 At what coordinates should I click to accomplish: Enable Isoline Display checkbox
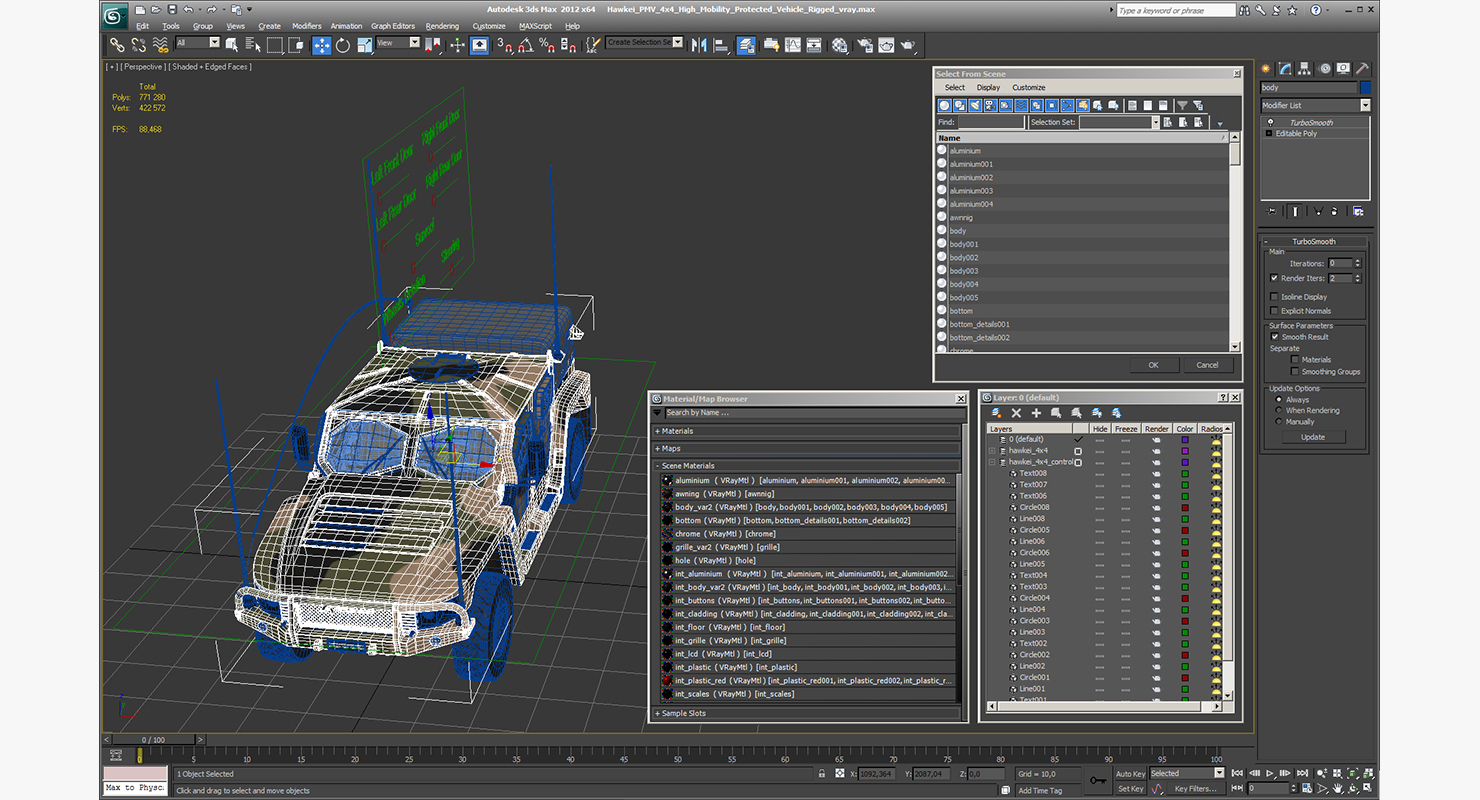tap(1274, 297)
